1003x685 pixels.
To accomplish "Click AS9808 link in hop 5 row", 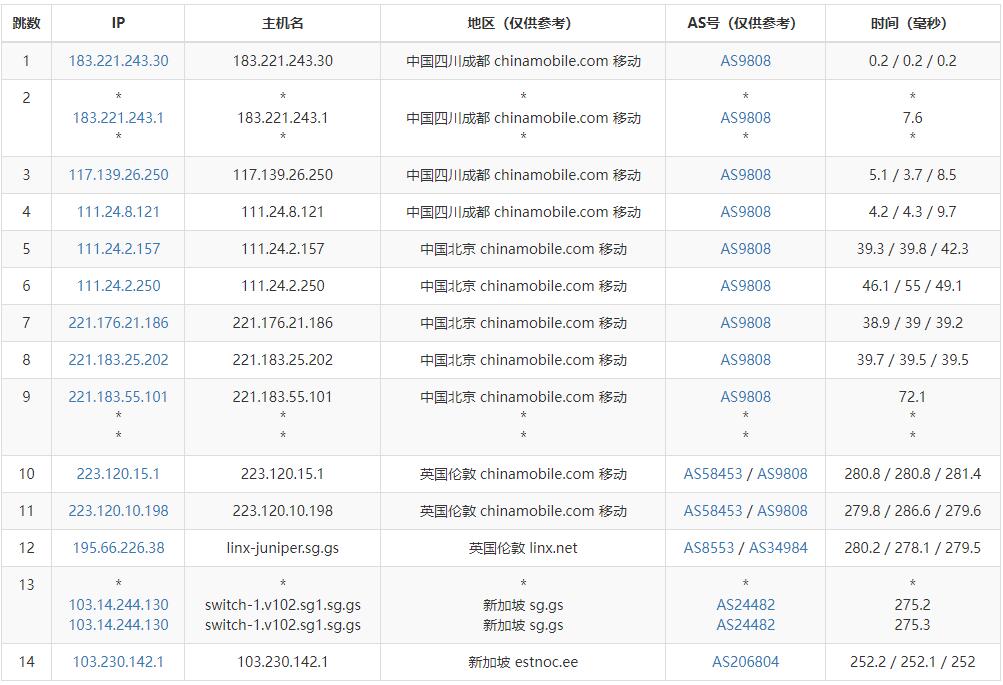I will point(745,249).
